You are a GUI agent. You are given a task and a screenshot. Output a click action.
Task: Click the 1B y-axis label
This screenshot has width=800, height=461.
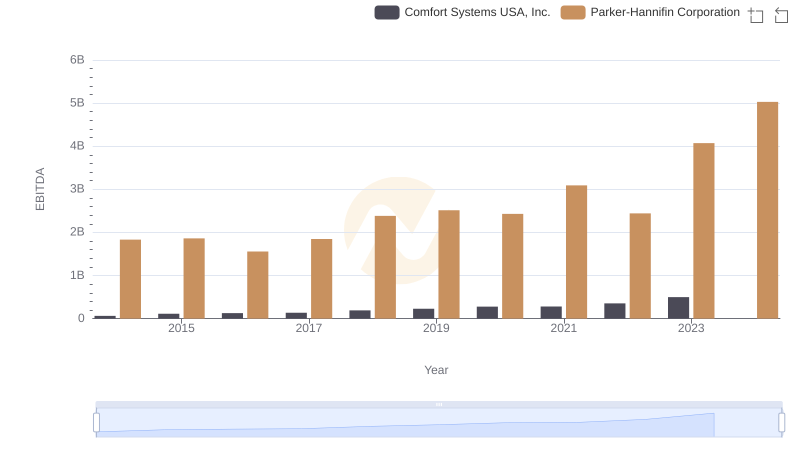[x=77, y=275]
